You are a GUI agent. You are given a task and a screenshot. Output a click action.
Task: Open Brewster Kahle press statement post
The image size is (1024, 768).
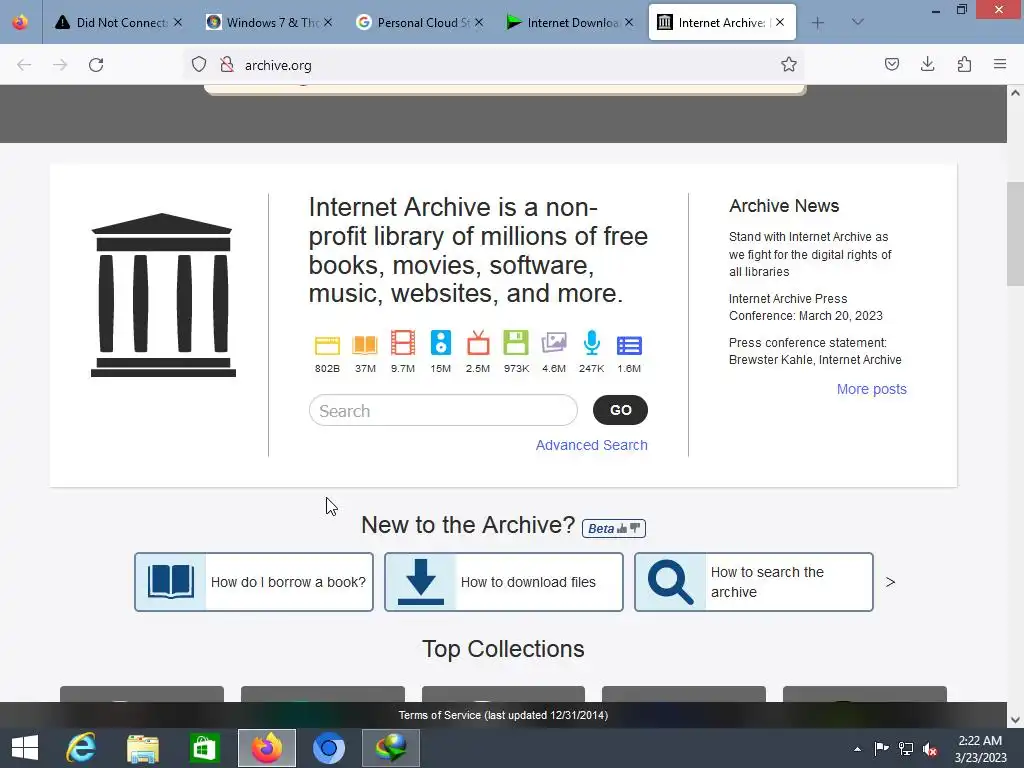click(815, 351)
